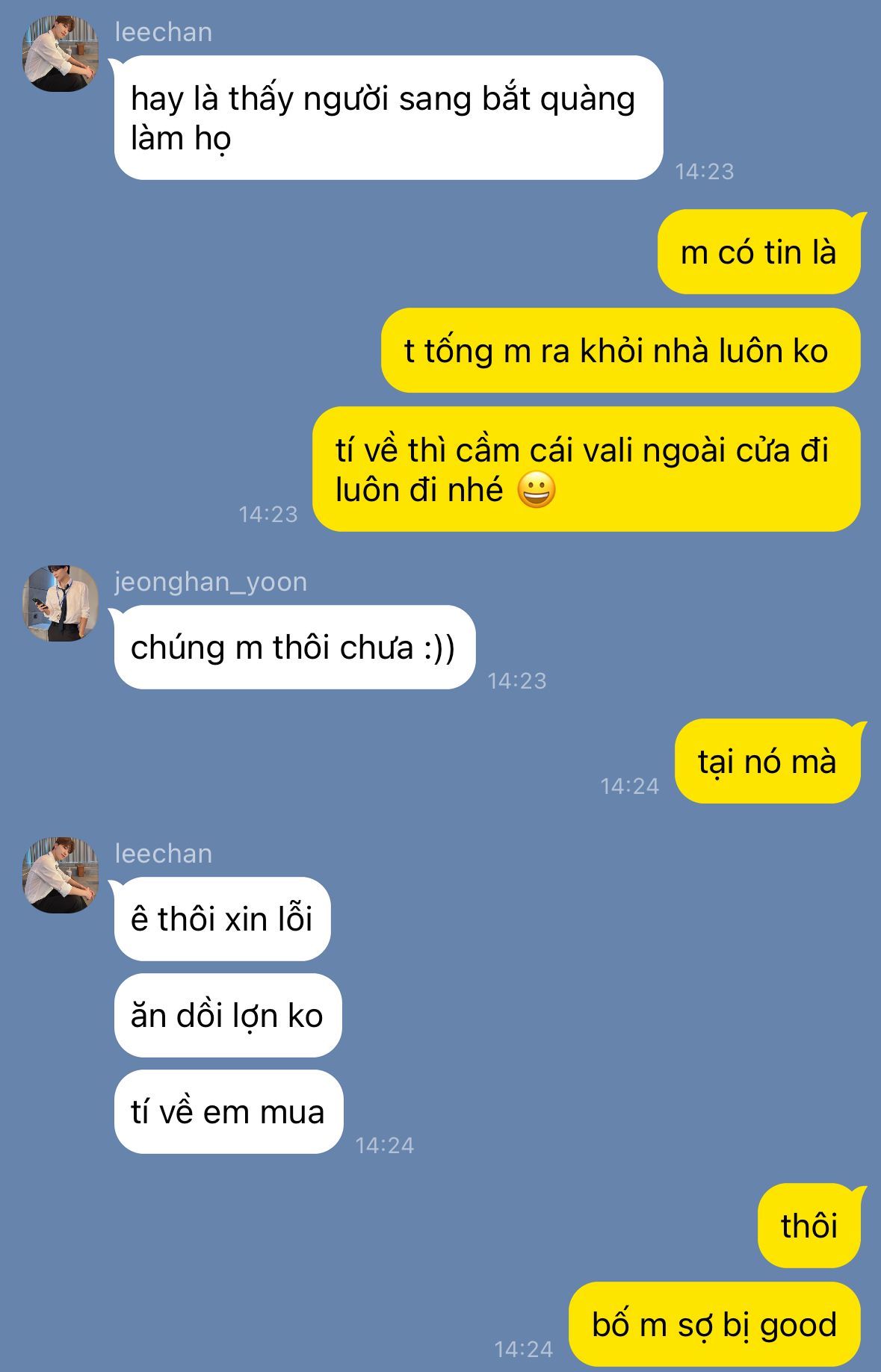Tap the message 'ê thôi xin lỗi'

click(223, 919)
